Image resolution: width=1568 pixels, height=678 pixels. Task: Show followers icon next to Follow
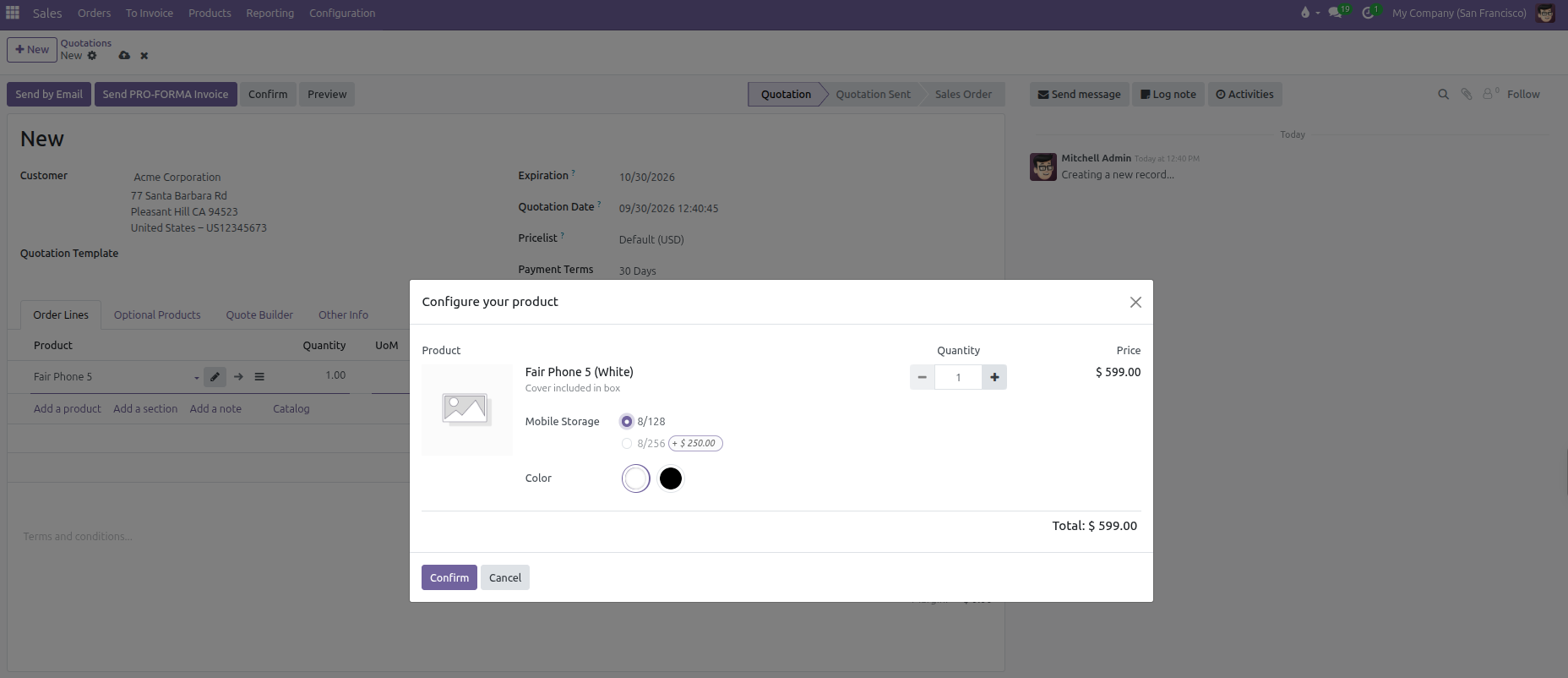pyautogui.click(x=1489, y=94)
